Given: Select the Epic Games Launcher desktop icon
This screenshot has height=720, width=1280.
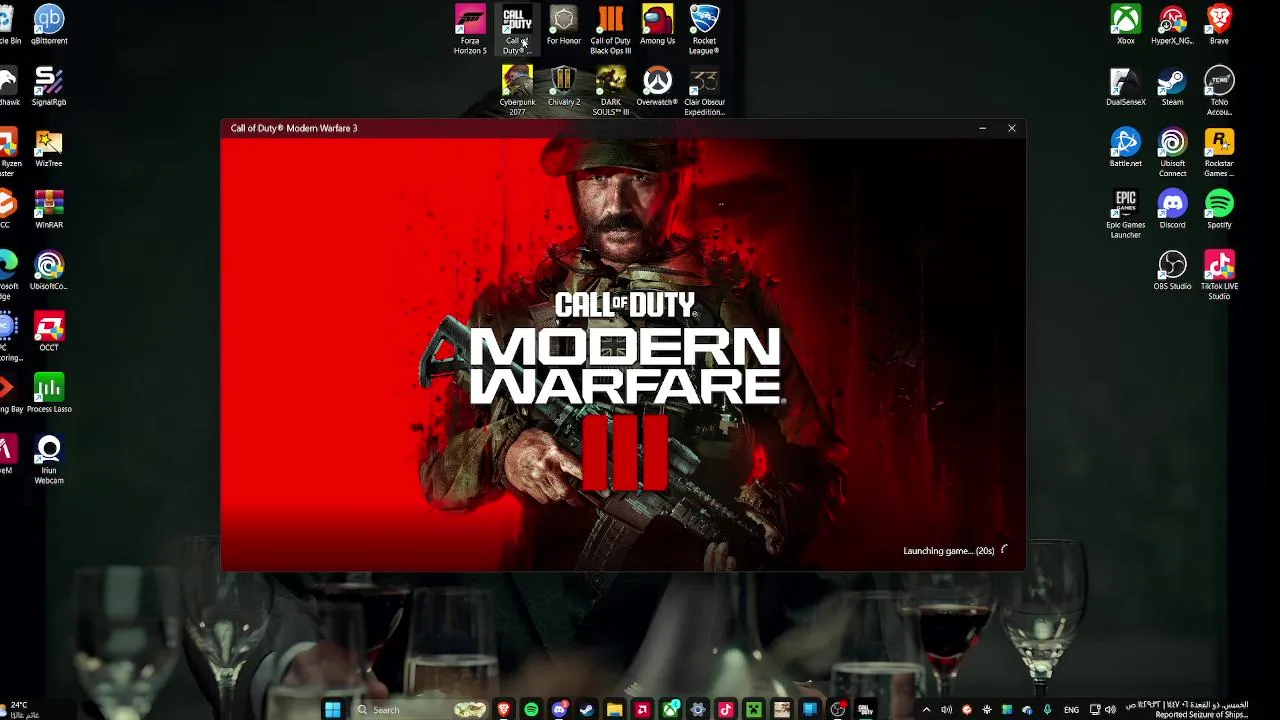Looking at the screenshot, I should click(1126, 214).
